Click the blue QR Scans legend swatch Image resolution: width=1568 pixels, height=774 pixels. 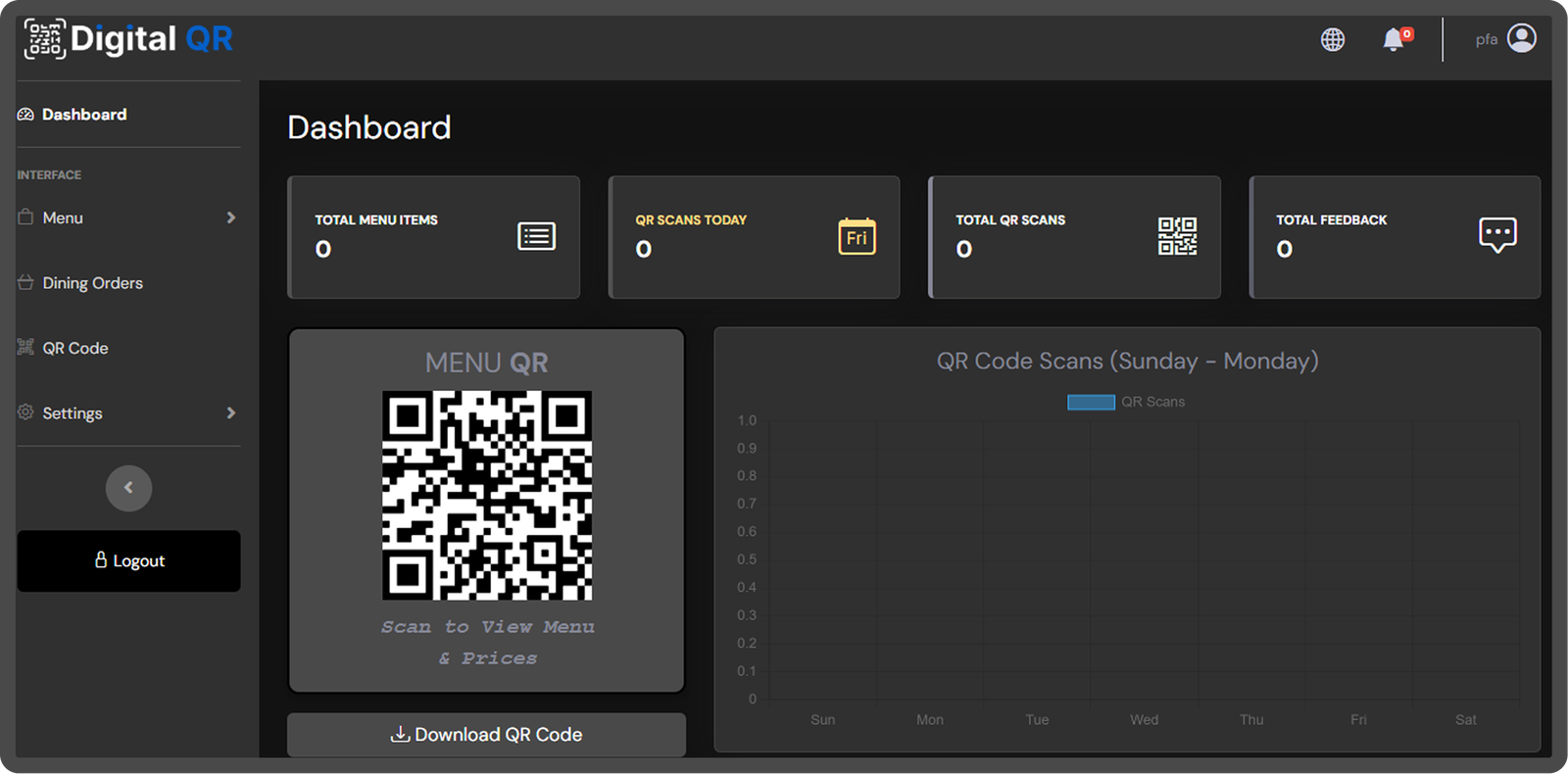1091,402
